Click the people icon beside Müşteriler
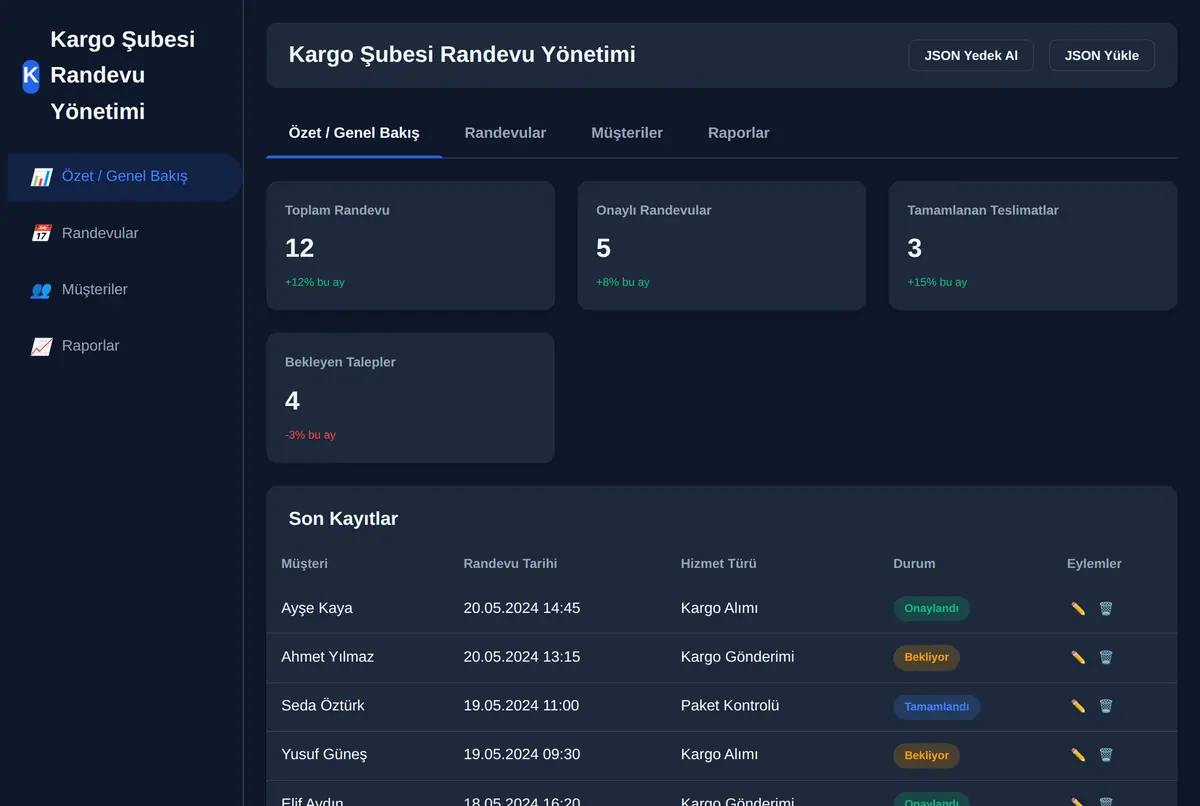Screen dimensions: 1200x806 pyautogui.click(x=41, y=290)
